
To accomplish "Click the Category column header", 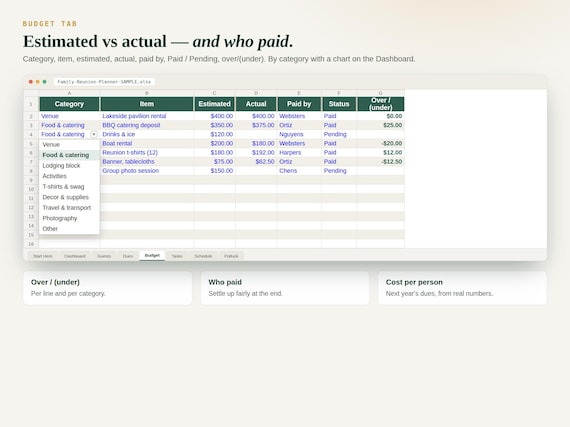I will click(69, 104).
